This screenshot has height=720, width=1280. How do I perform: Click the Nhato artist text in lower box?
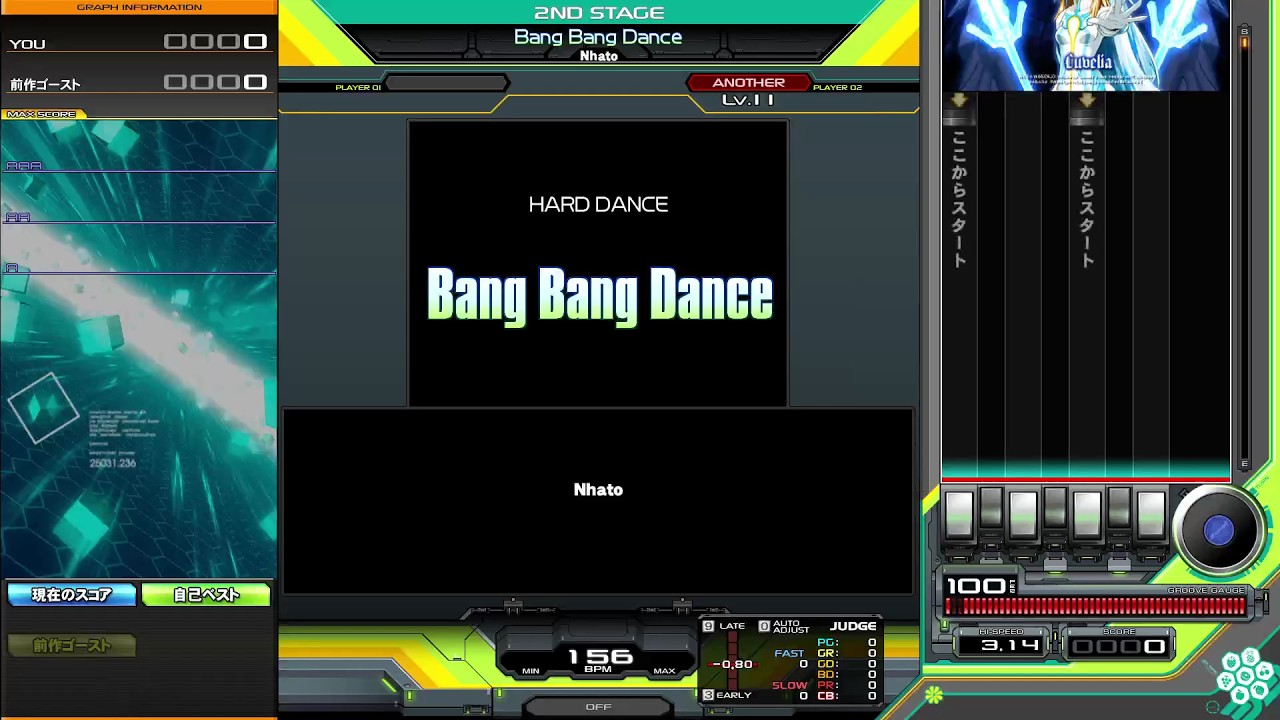(598, 490)
